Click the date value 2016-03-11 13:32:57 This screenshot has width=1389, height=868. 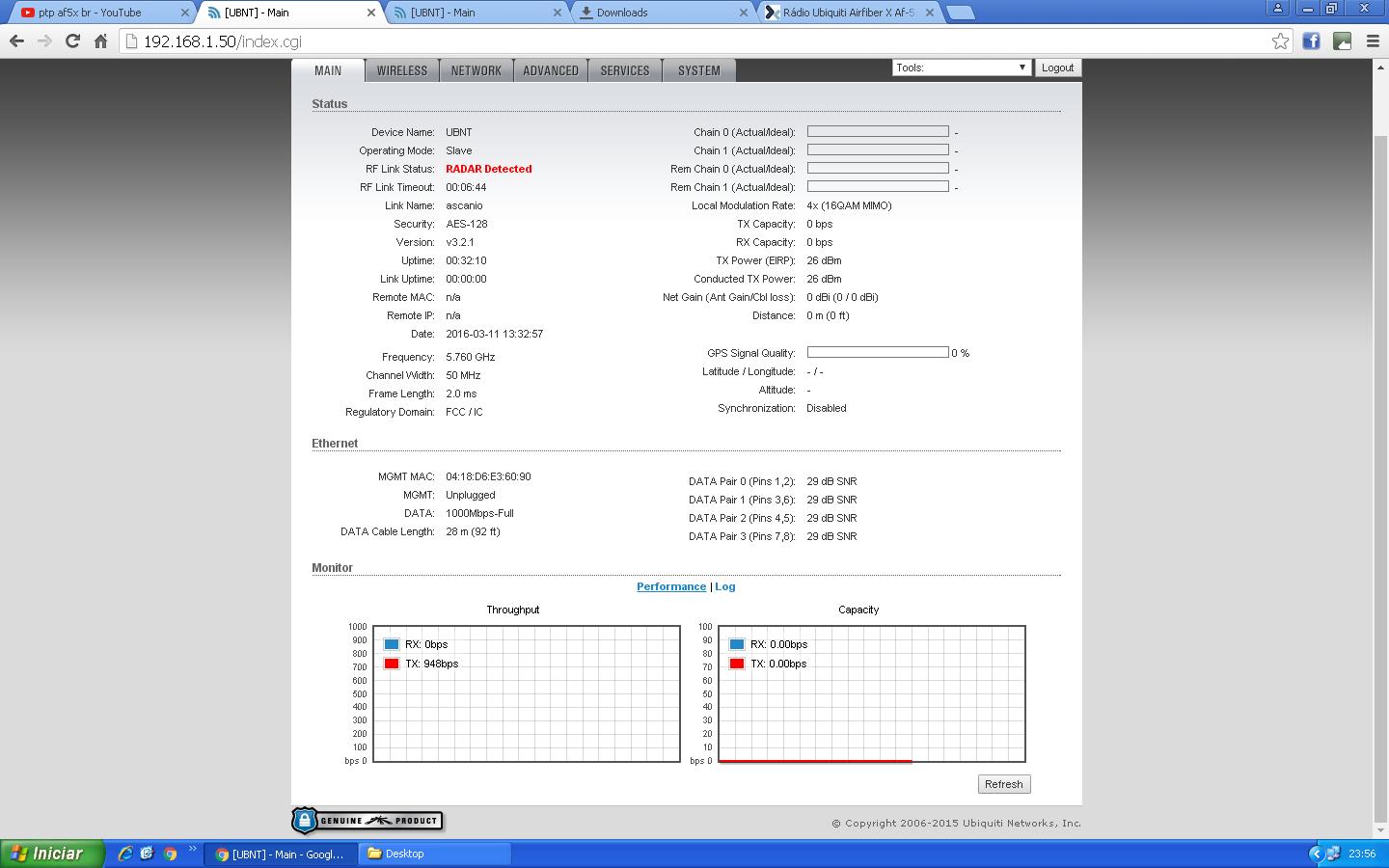[495, 334]
